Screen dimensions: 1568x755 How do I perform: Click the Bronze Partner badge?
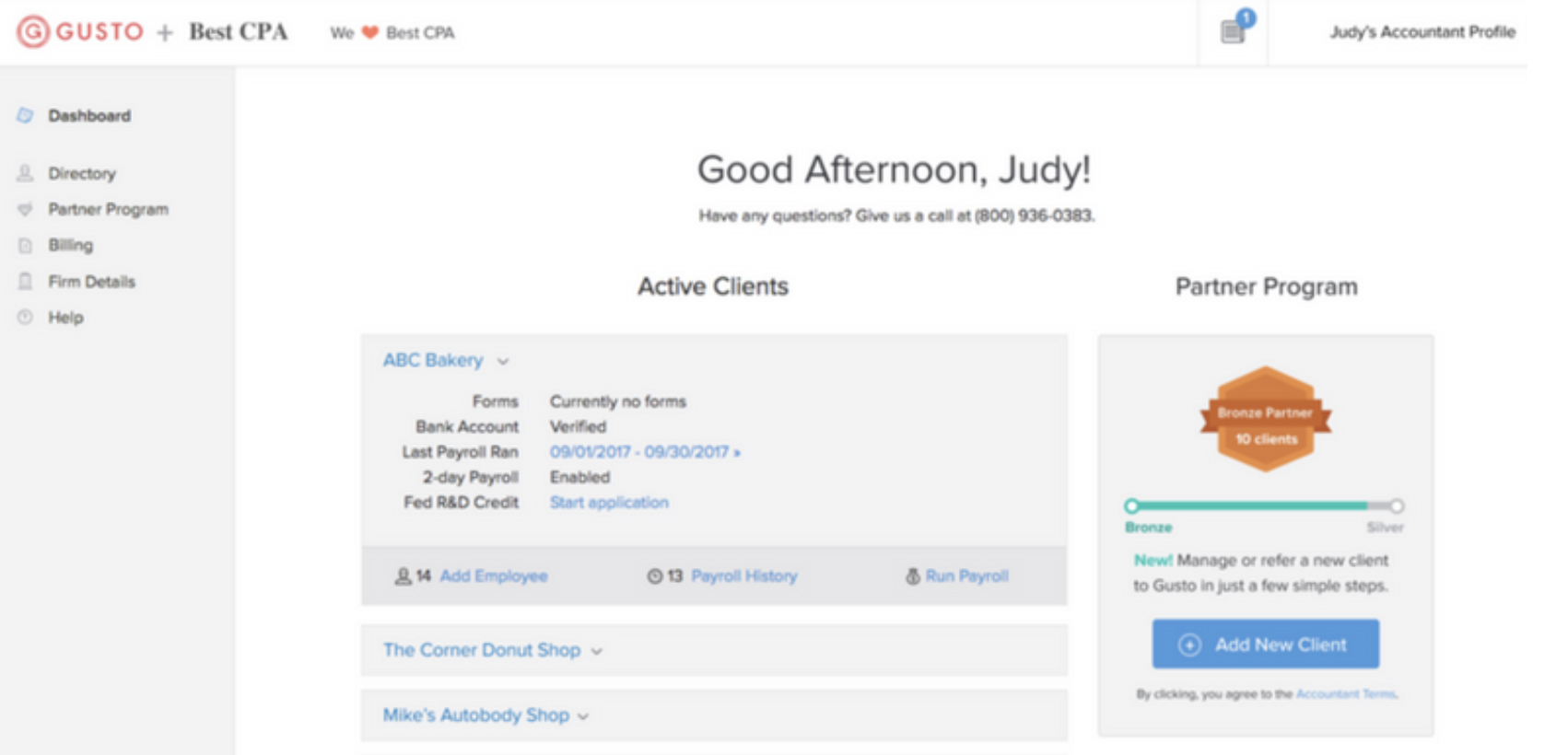[x=1265, y=420]
